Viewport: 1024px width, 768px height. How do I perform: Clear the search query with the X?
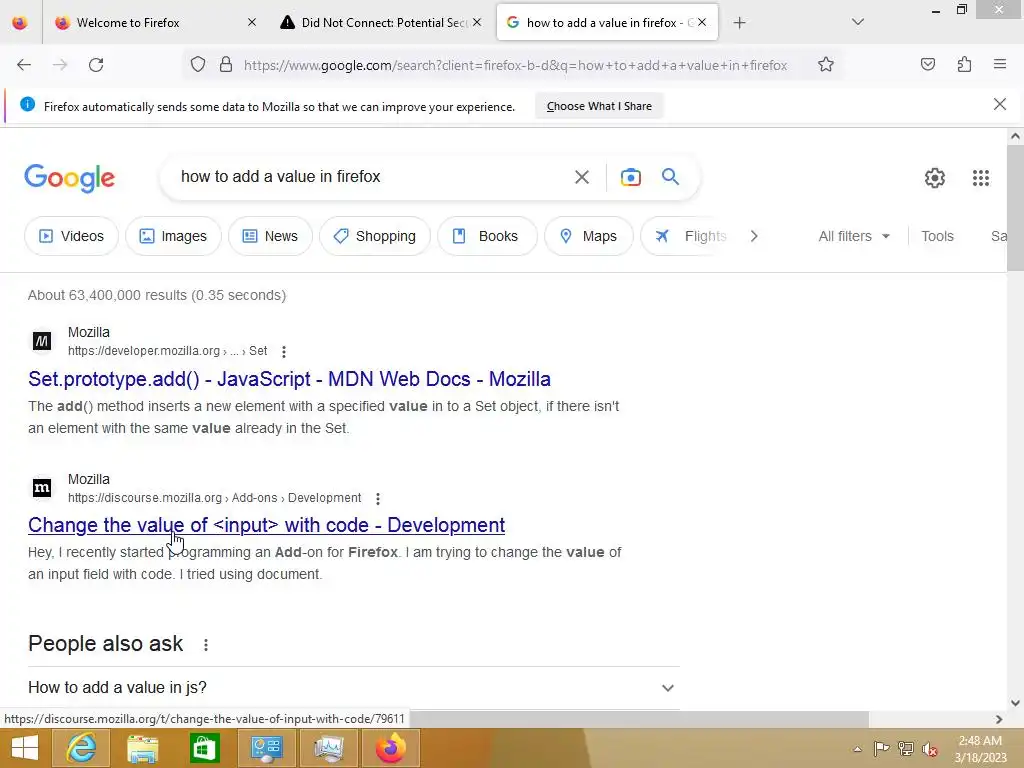[x=582, y=177]
